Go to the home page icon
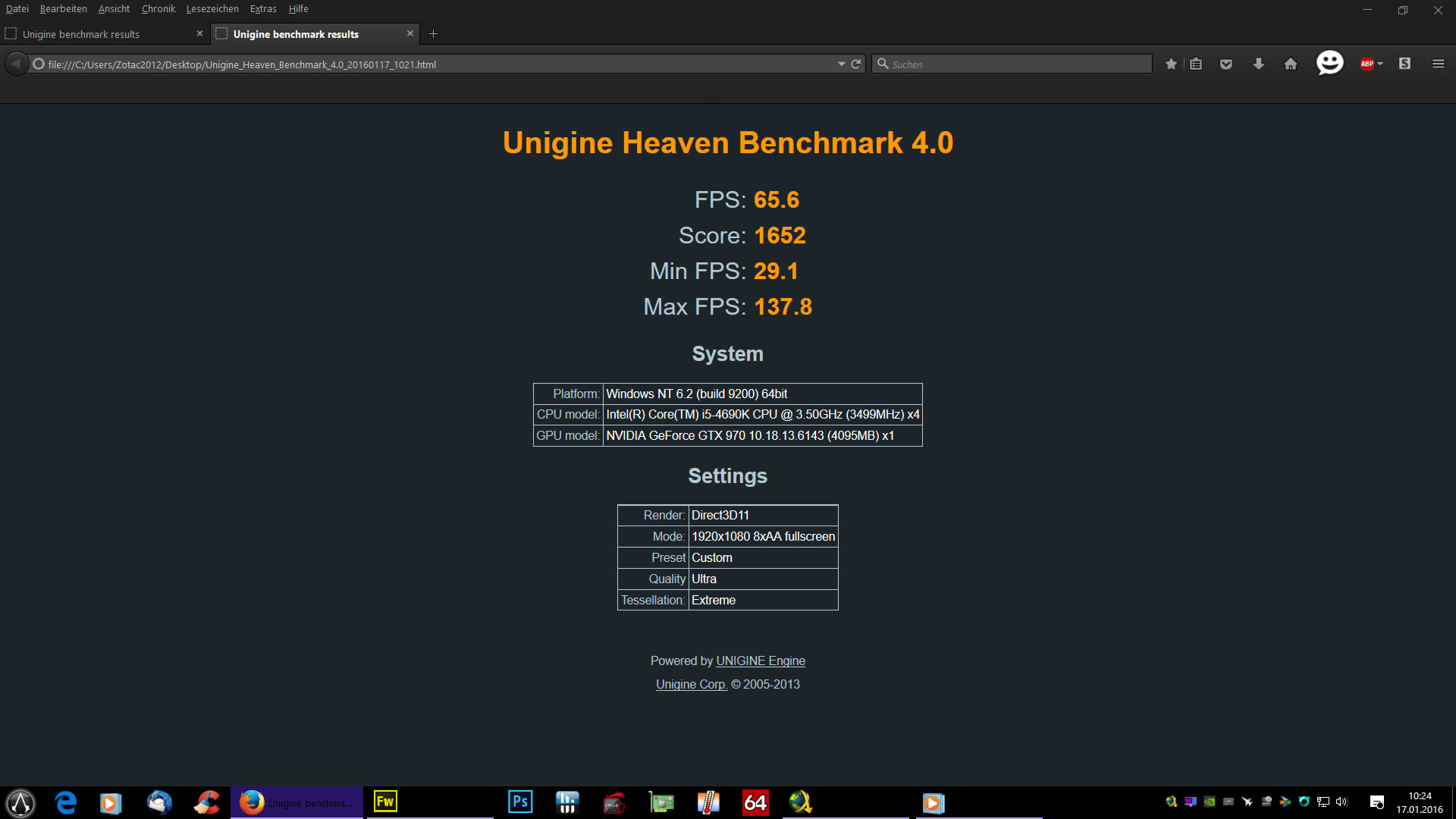Viewport: 1456px width, 819px height. click(1291, 64)
